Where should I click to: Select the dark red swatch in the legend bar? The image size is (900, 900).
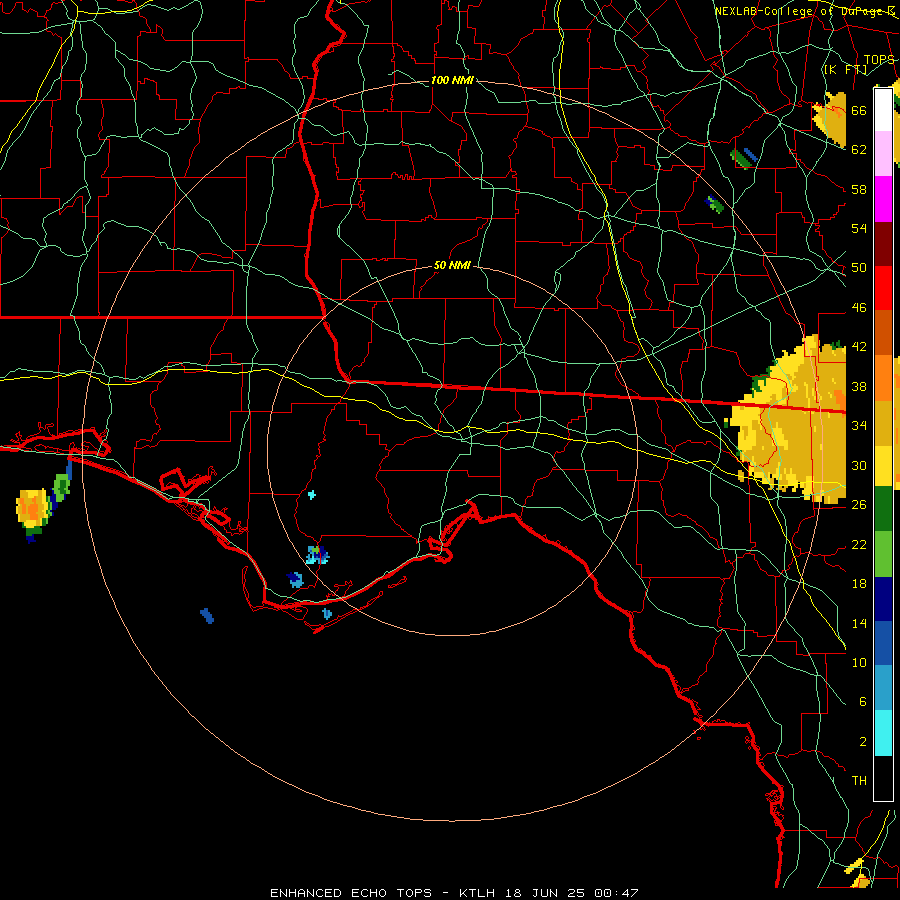(883, 245)
